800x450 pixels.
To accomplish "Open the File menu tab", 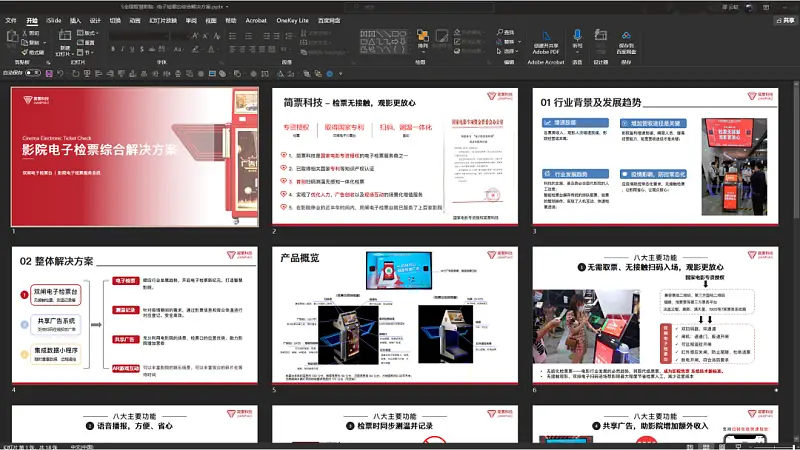I will click(x=11, y=20).
